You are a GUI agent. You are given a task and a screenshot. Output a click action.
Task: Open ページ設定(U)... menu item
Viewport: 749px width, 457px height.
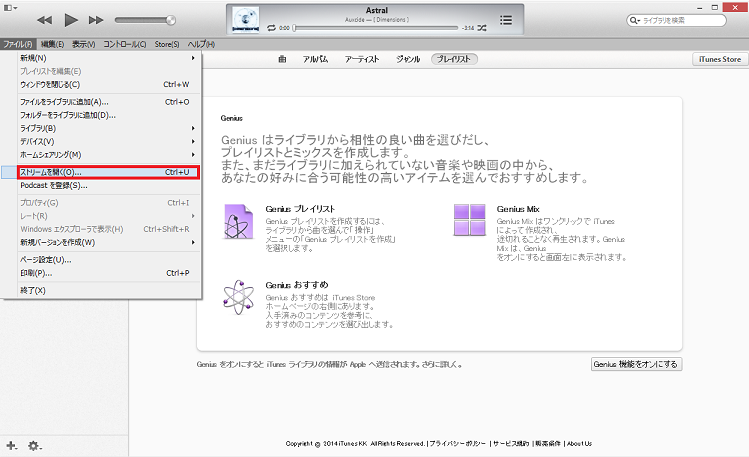(x=108, y=260)
